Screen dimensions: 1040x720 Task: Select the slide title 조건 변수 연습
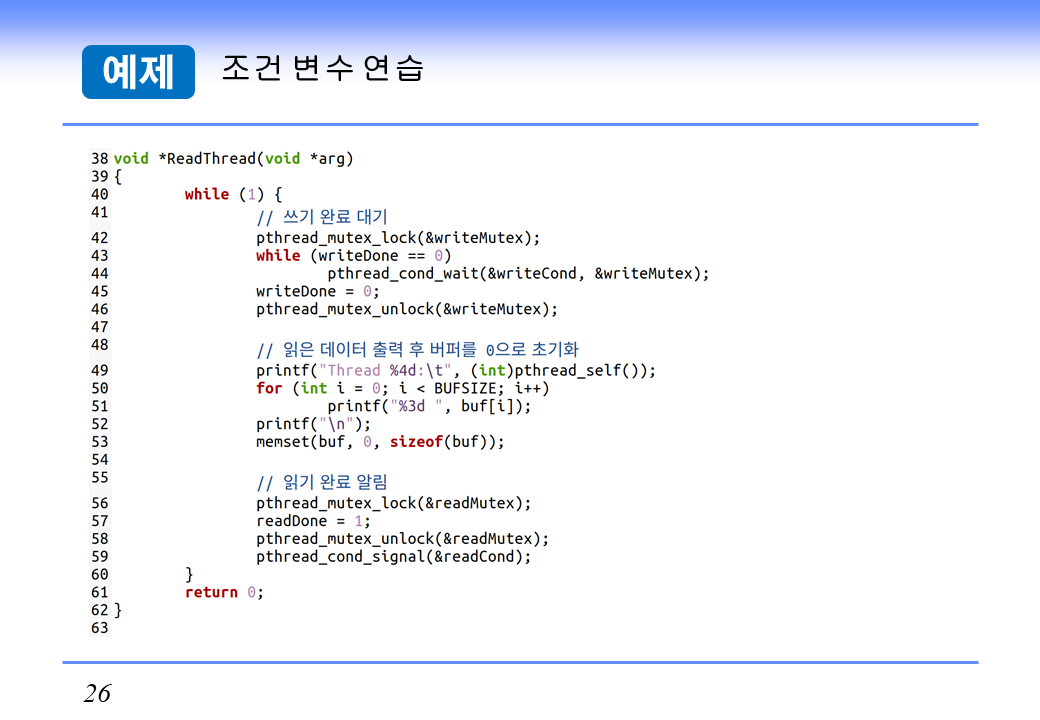pyautogui.click(x=322, y=68)
